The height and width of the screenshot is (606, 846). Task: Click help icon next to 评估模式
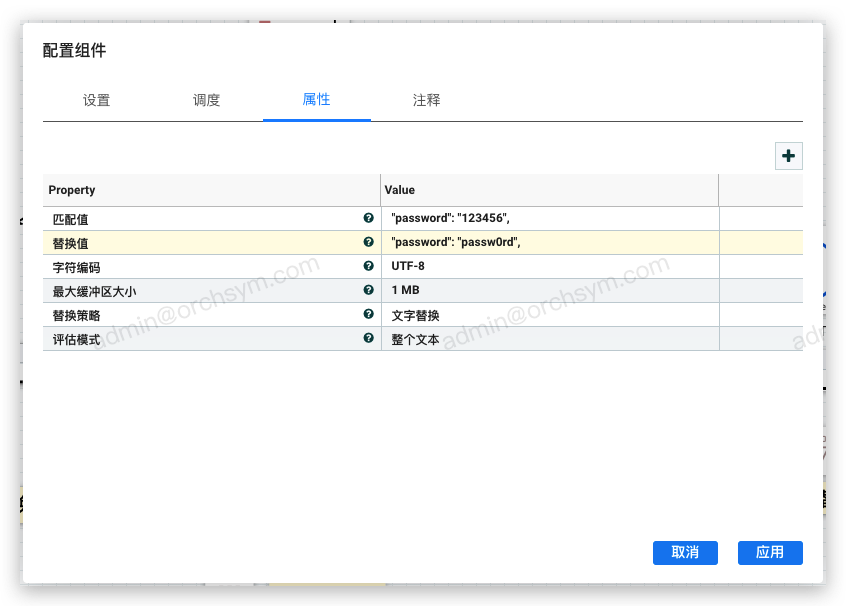tap(368, 338)
